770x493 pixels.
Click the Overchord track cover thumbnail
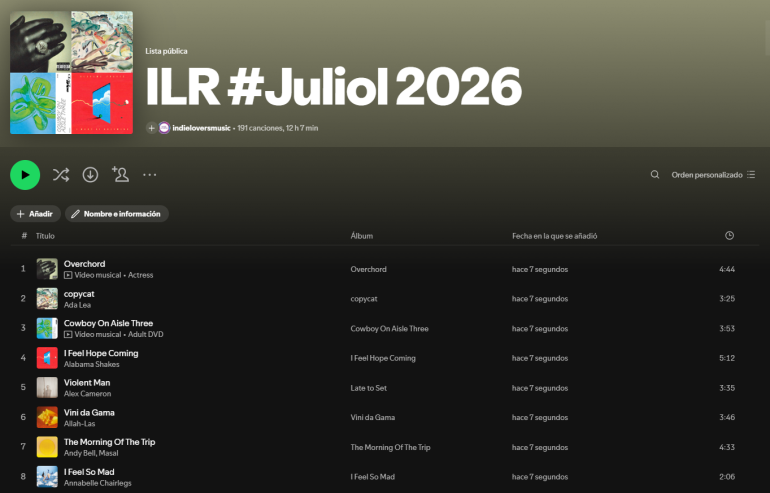pyautogui.click(x=47, y=269)
